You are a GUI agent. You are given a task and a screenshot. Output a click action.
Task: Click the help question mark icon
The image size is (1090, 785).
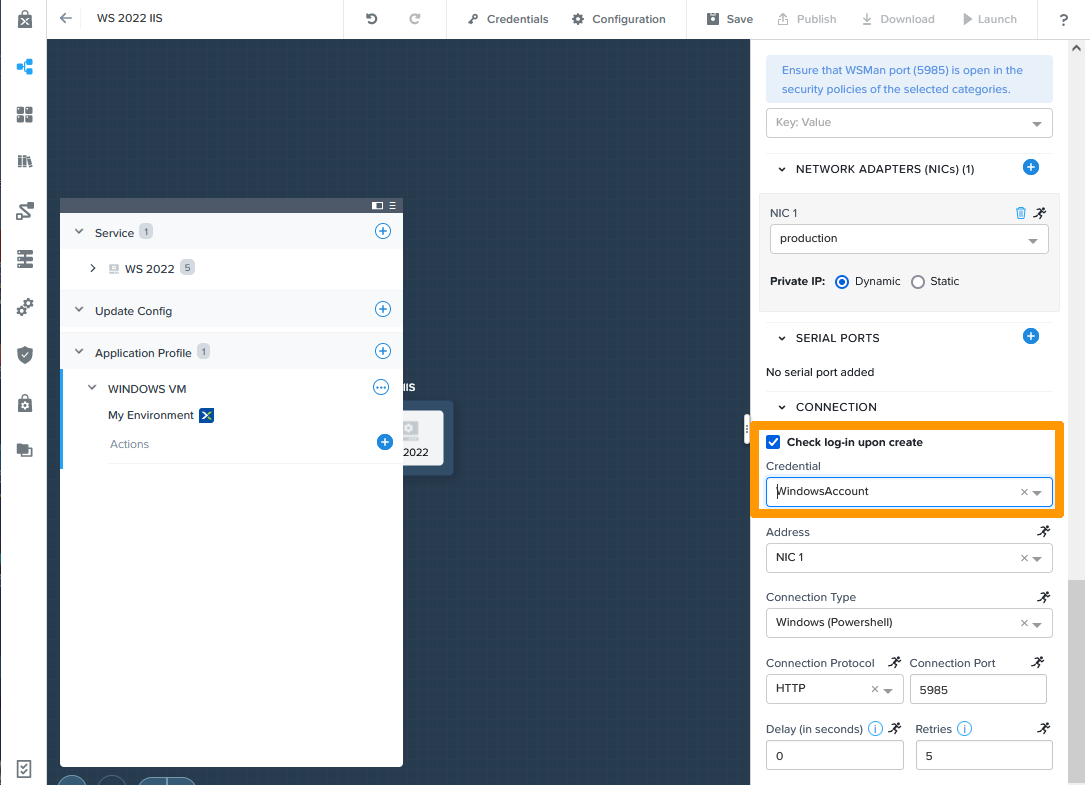[1063, 18]
